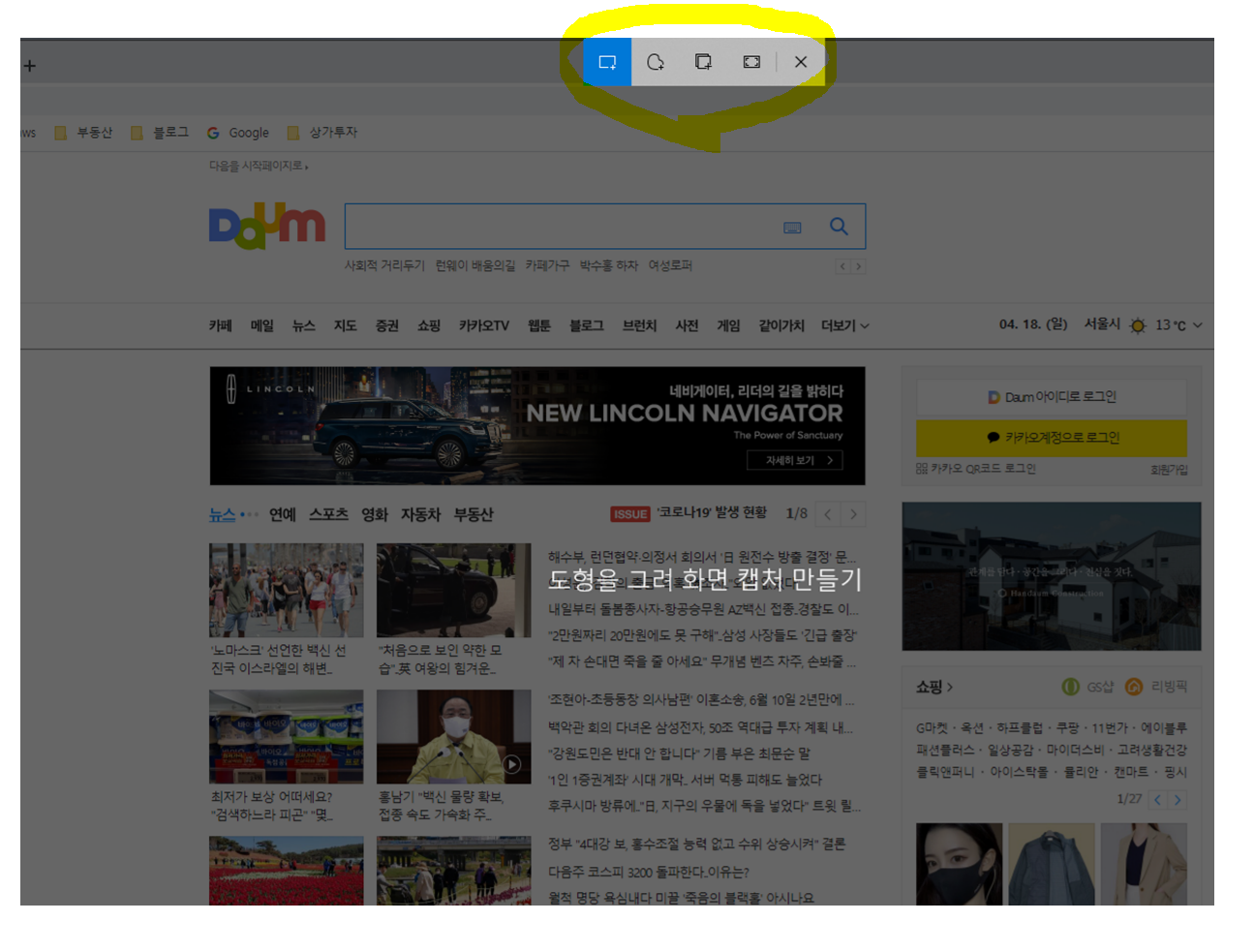Open the 지도 menu item
Viewport: 1254px width, 952px height.
coord(346,325)
